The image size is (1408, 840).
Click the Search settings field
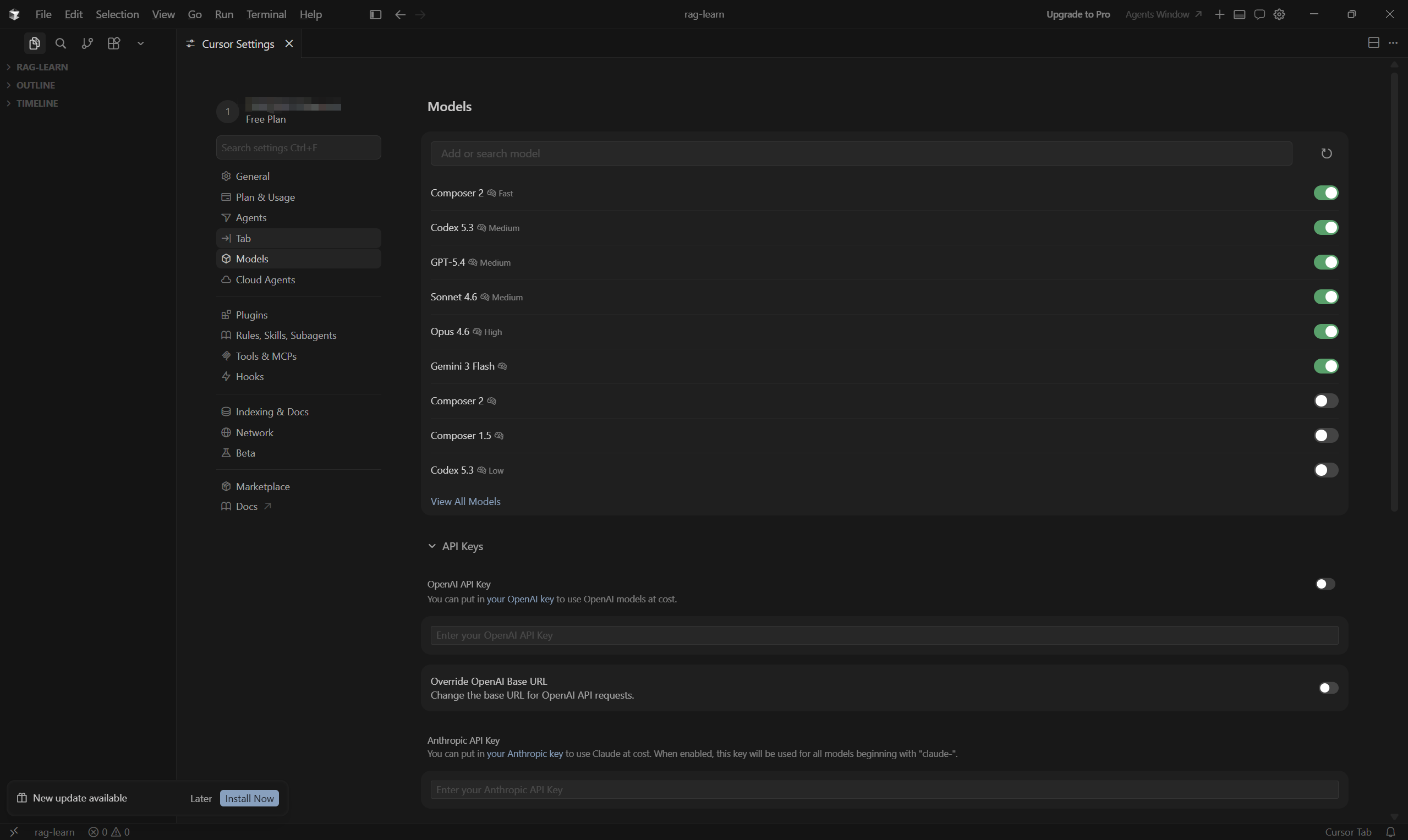[x=298, y=148]
